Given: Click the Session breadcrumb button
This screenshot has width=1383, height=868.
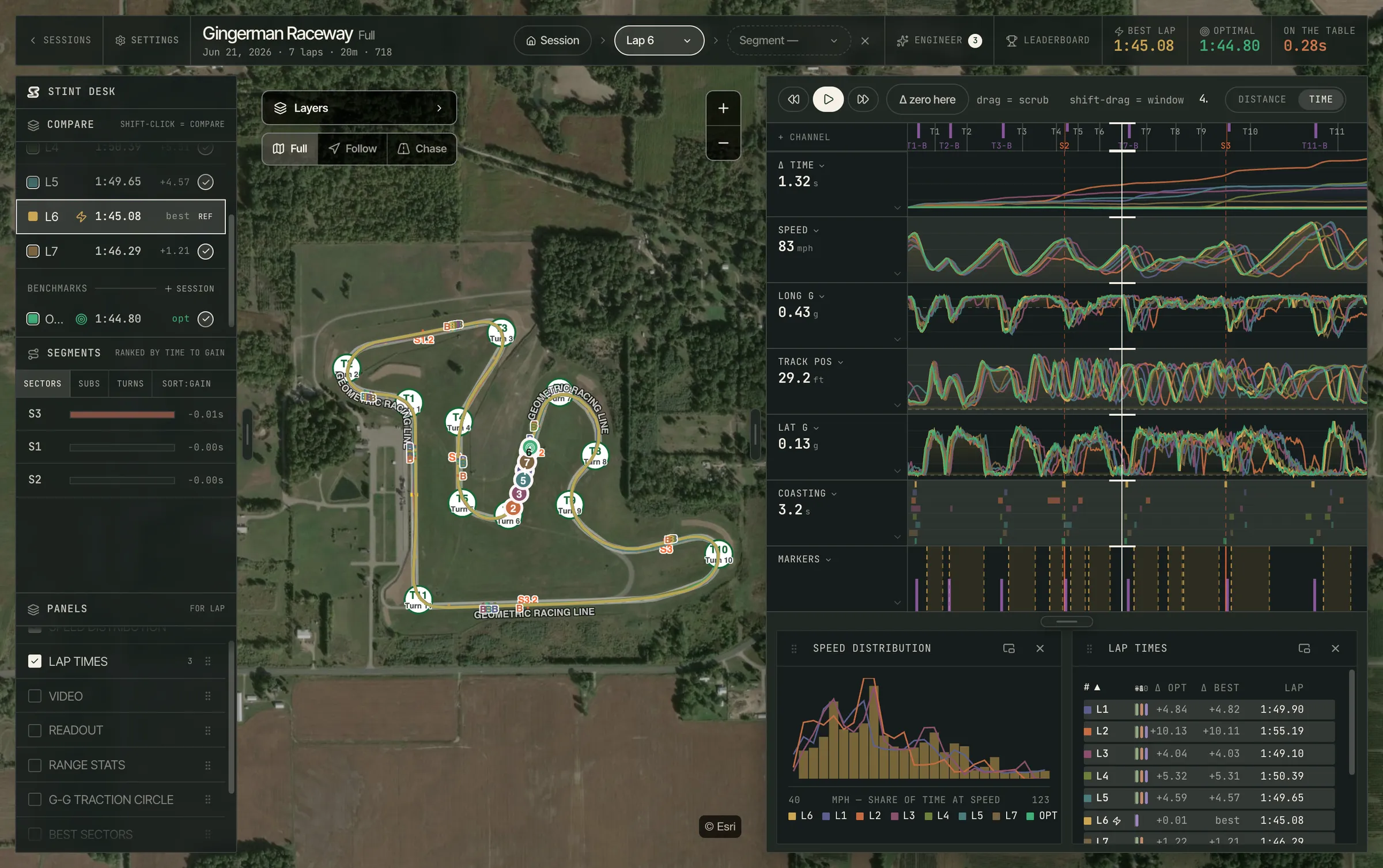Looking at the screenshot, I should 553,40.
